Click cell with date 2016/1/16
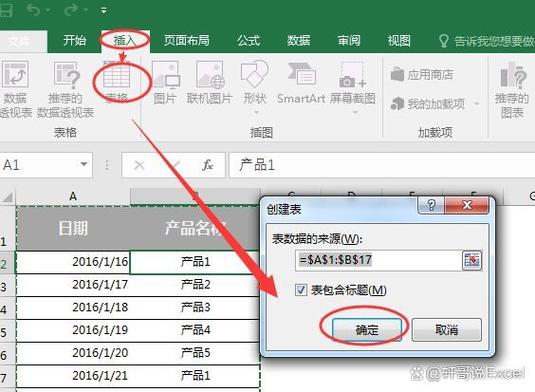The width and height of the screenshot is (535, 392). 73,262
